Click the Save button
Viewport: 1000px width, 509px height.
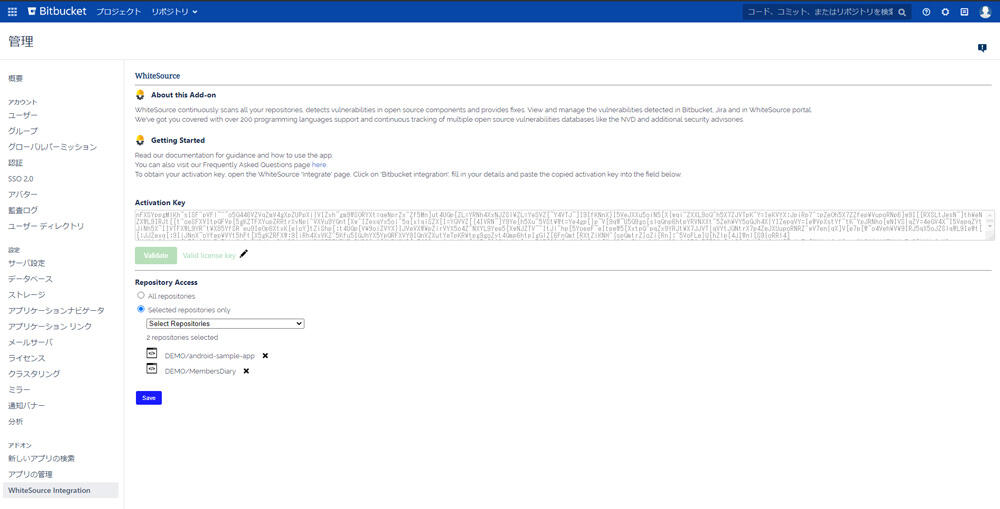pos(149,397)
